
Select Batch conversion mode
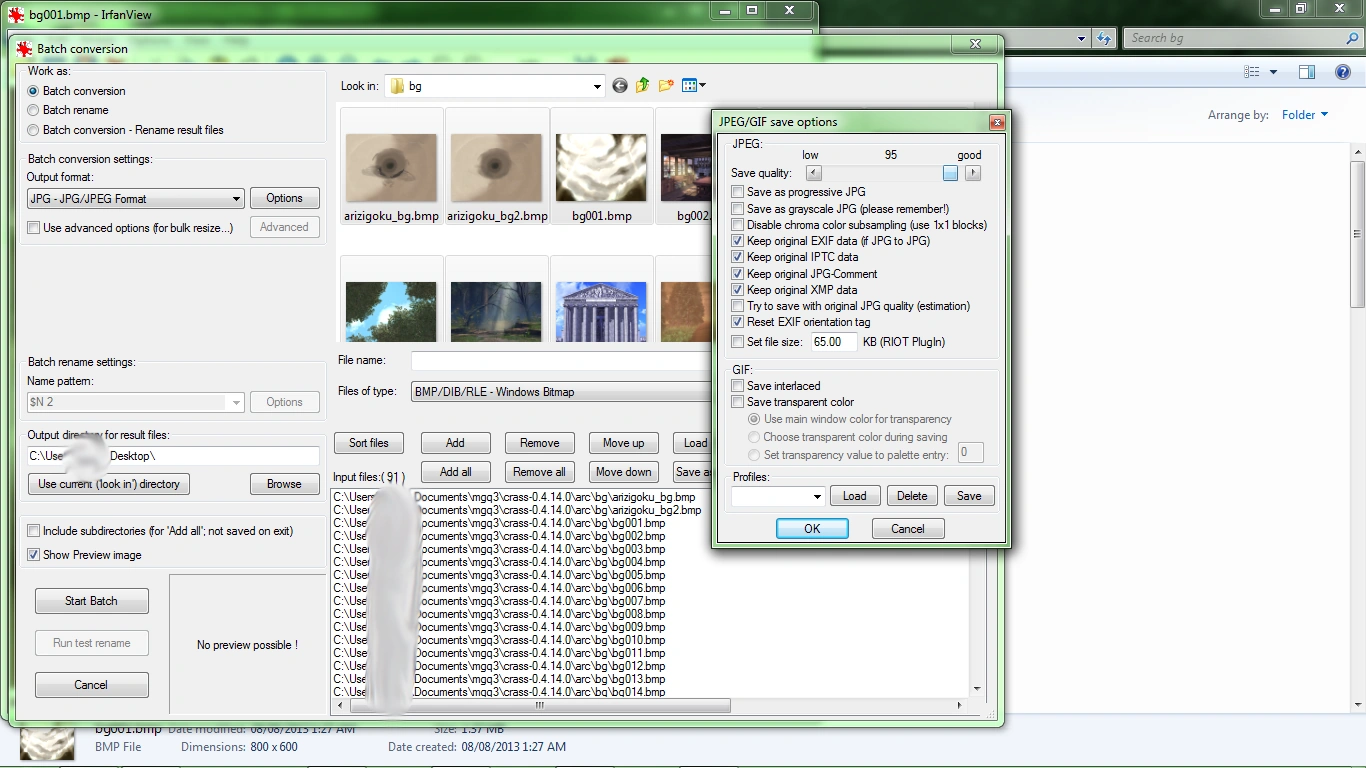click(x=34, y=91)
